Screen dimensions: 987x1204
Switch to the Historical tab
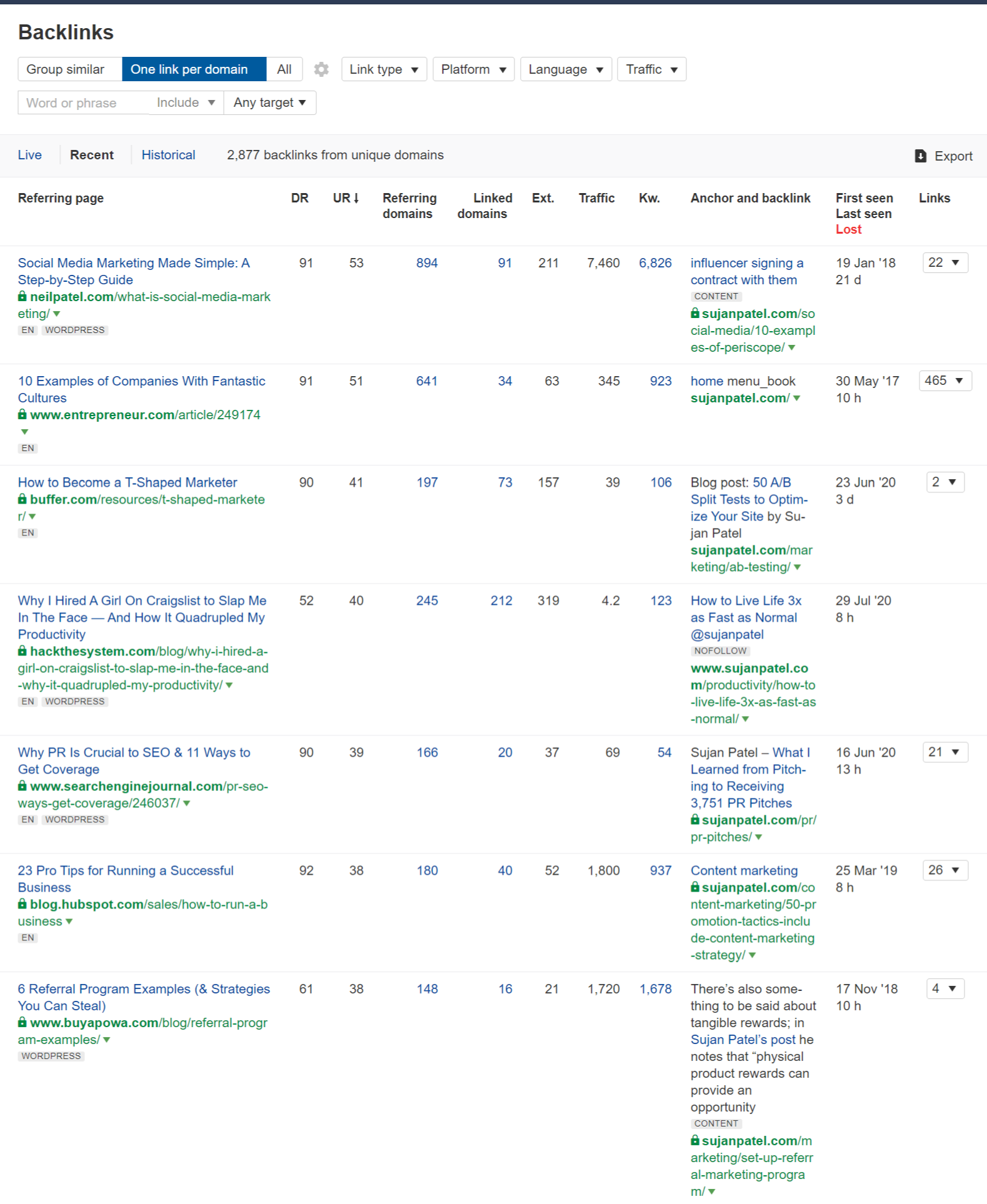[168, 155]
